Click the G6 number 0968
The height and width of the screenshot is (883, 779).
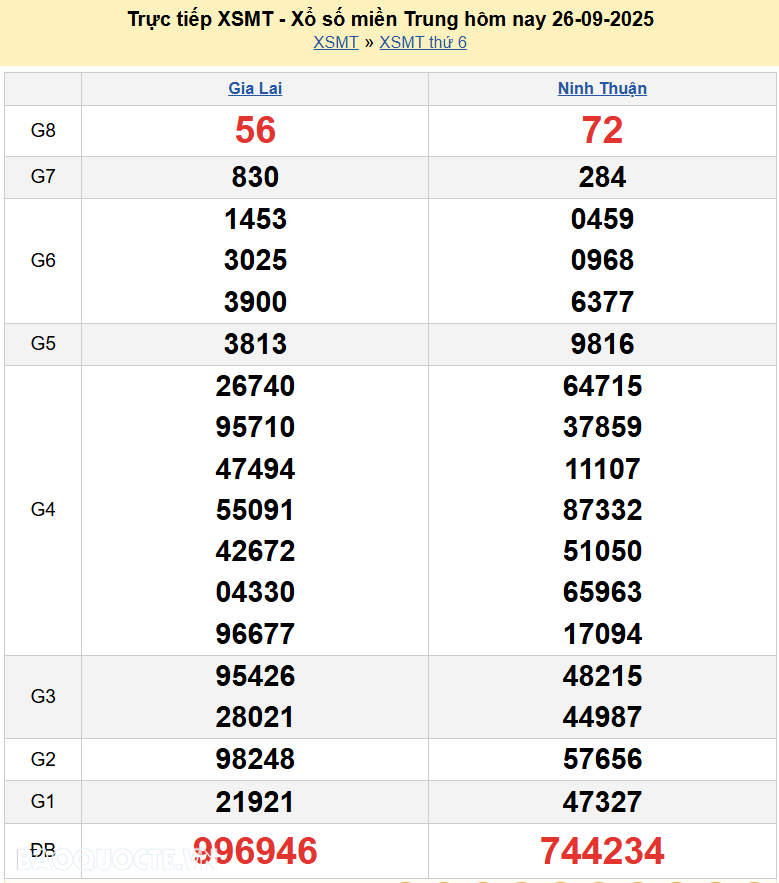[x=602, y=260]
